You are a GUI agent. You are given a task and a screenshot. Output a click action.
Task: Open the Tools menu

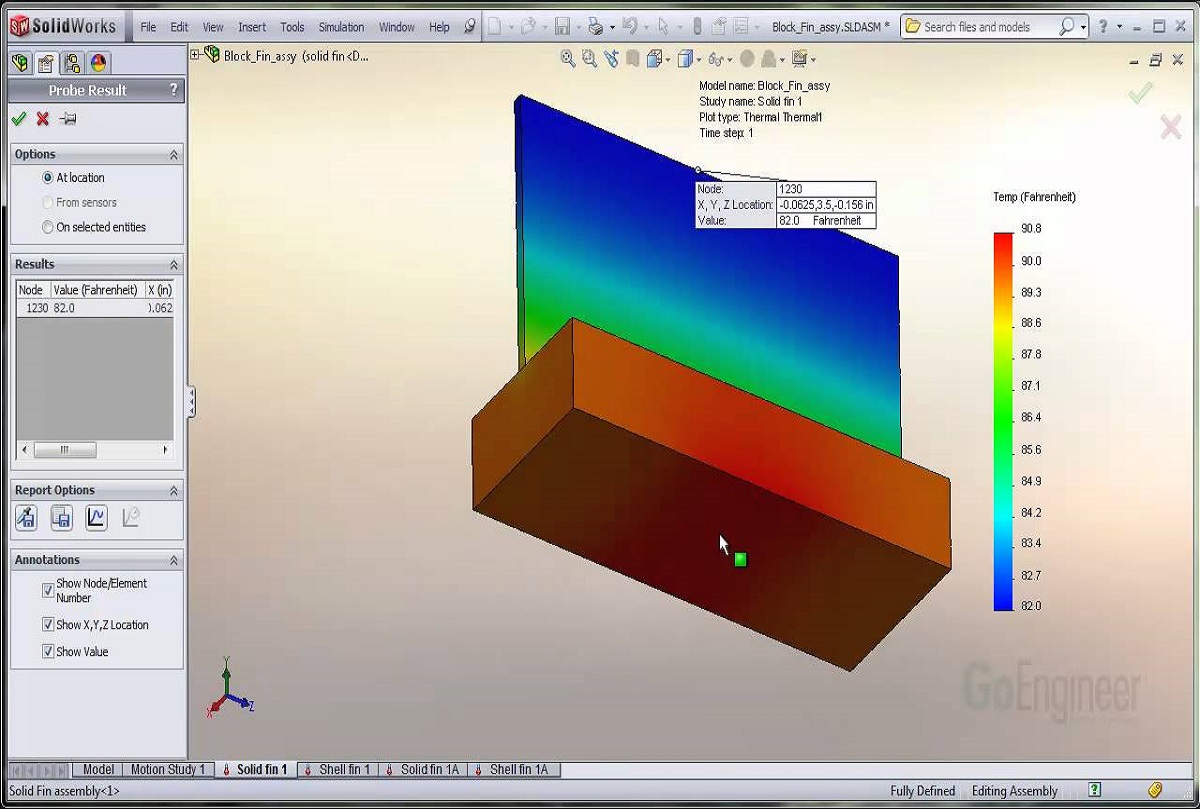[292, 27]
